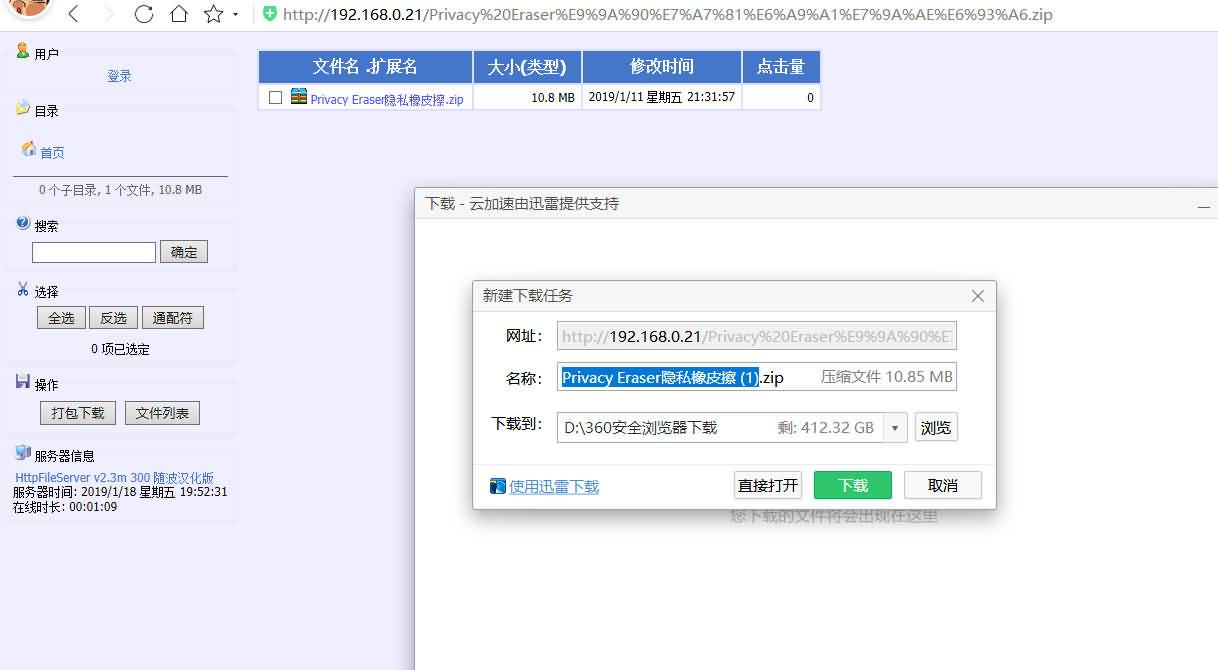
Task: Click folder icon in 目录 section
Action: point(23,108)
